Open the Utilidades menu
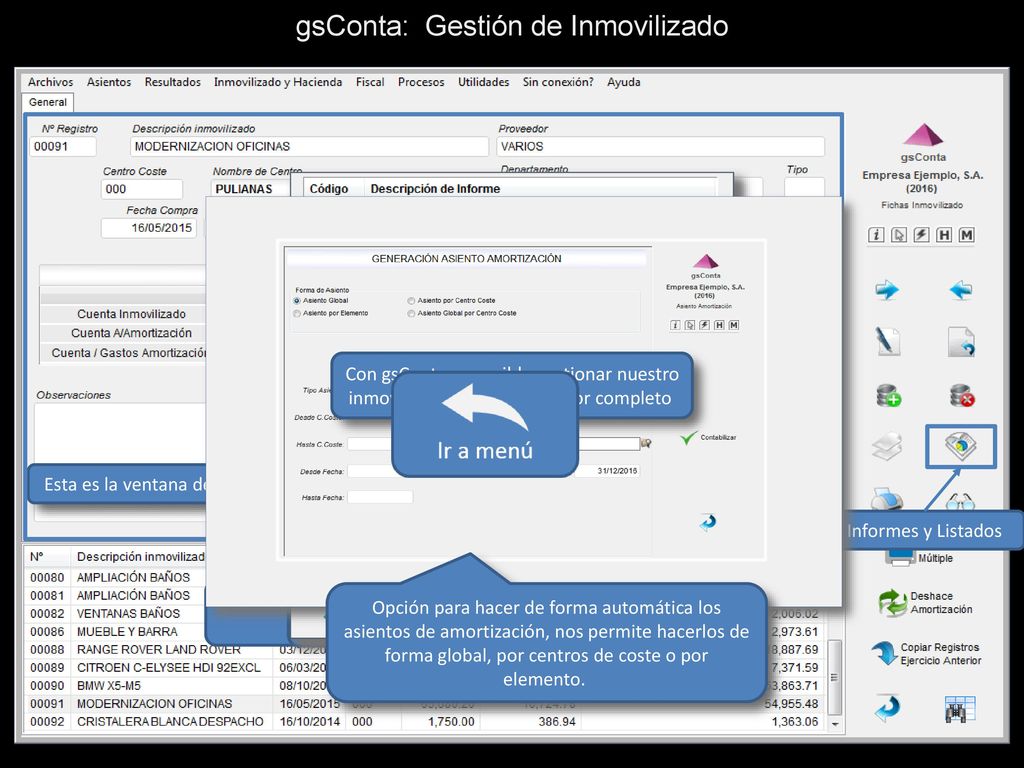The width and height of the screenshot is (1024, 768). [x=483, y=82]
